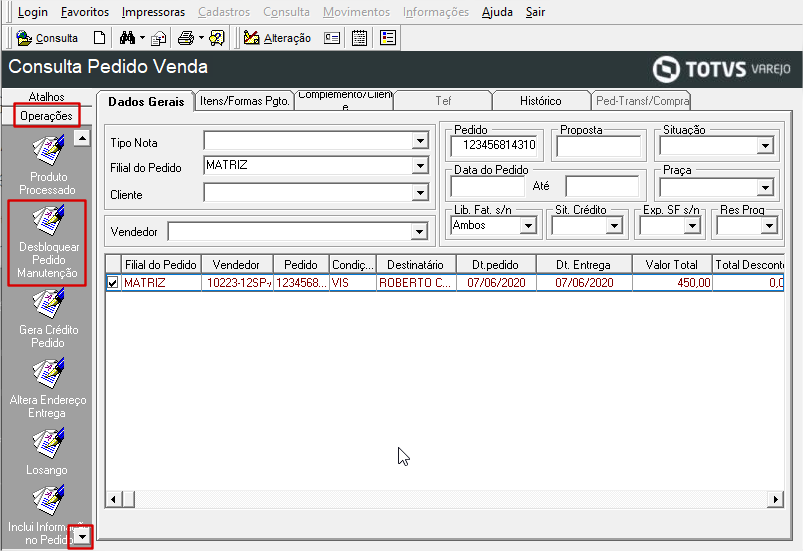The height and width of the screenshot is (551, 803).
Task: Click the Data do Pedido start field
Action: point(488,187)
